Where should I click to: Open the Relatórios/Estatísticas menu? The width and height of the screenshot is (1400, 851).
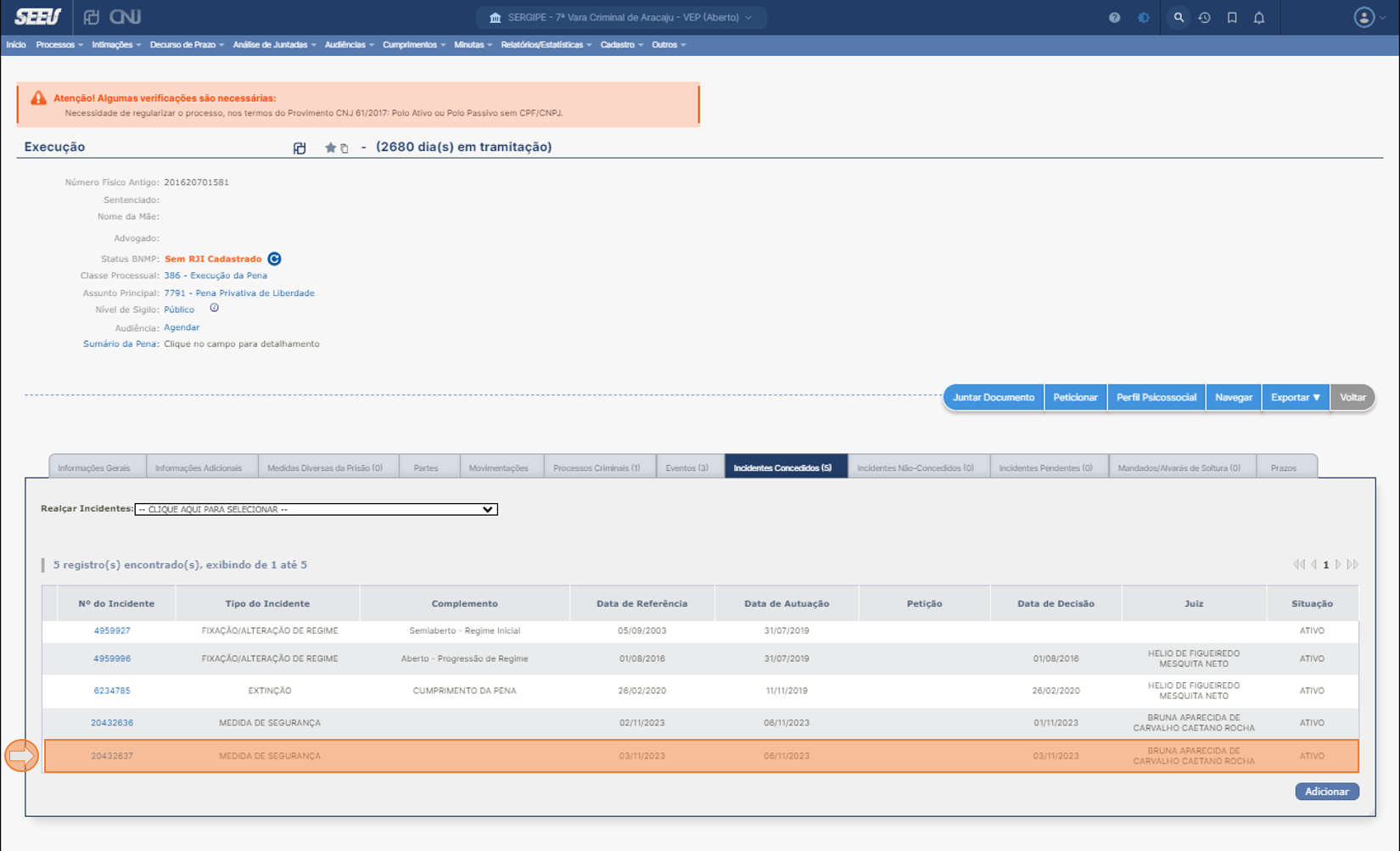pos(546,45)
